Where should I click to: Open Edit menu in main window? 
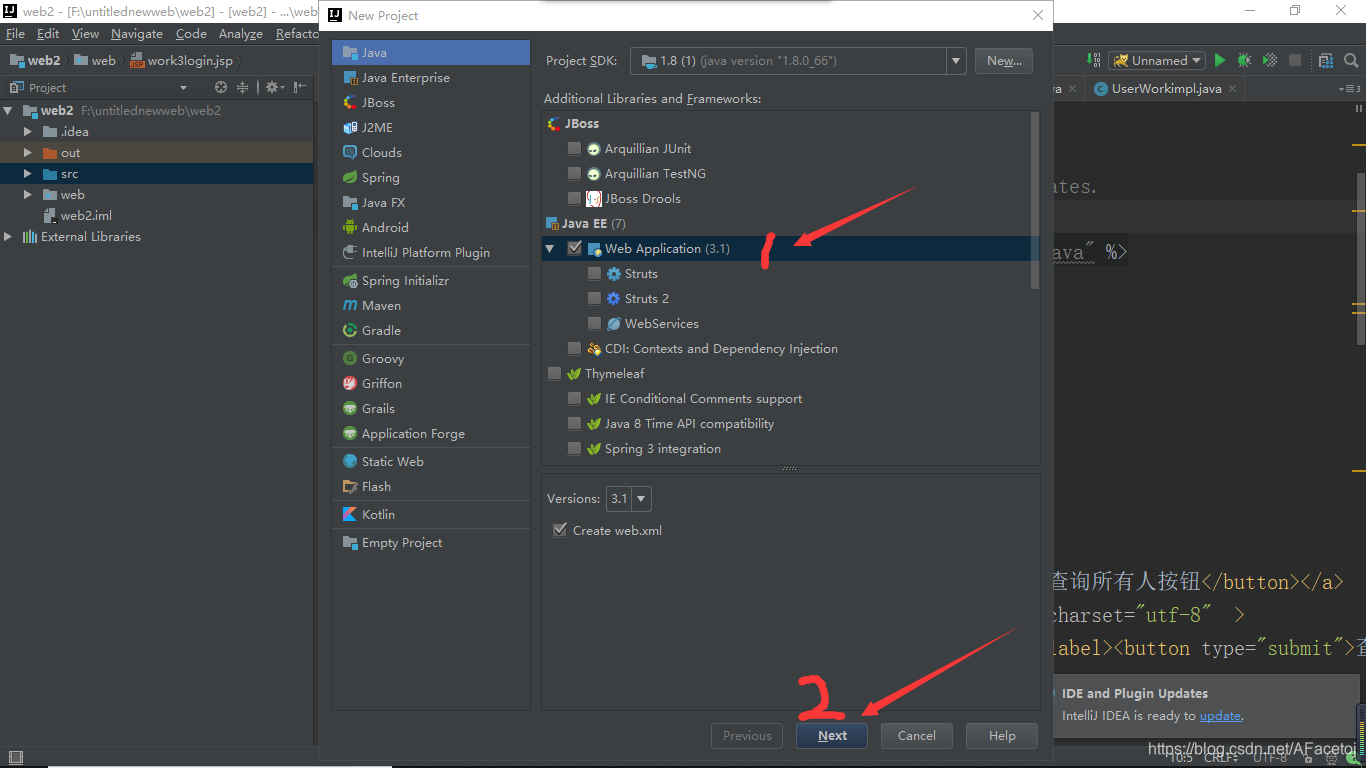pos(48,33)
